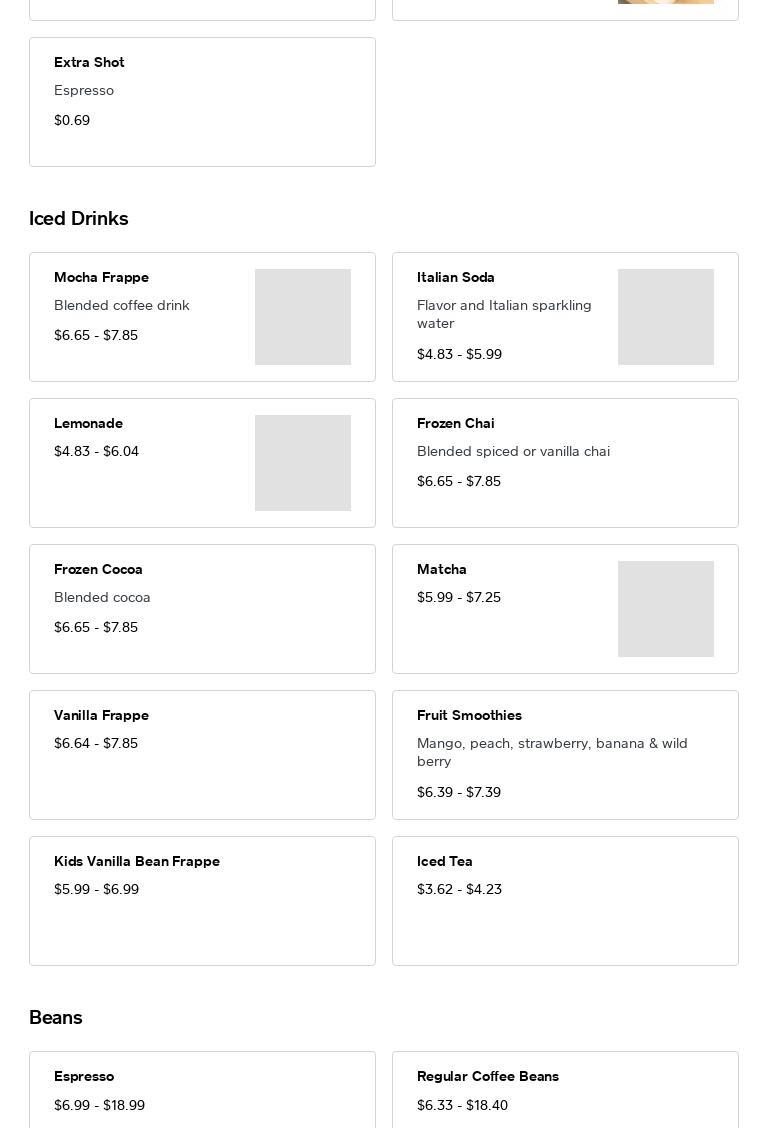Click the Fruit Smoothies flavor description
This screenshot has width=768, height=1128.
tap(552, 752)
